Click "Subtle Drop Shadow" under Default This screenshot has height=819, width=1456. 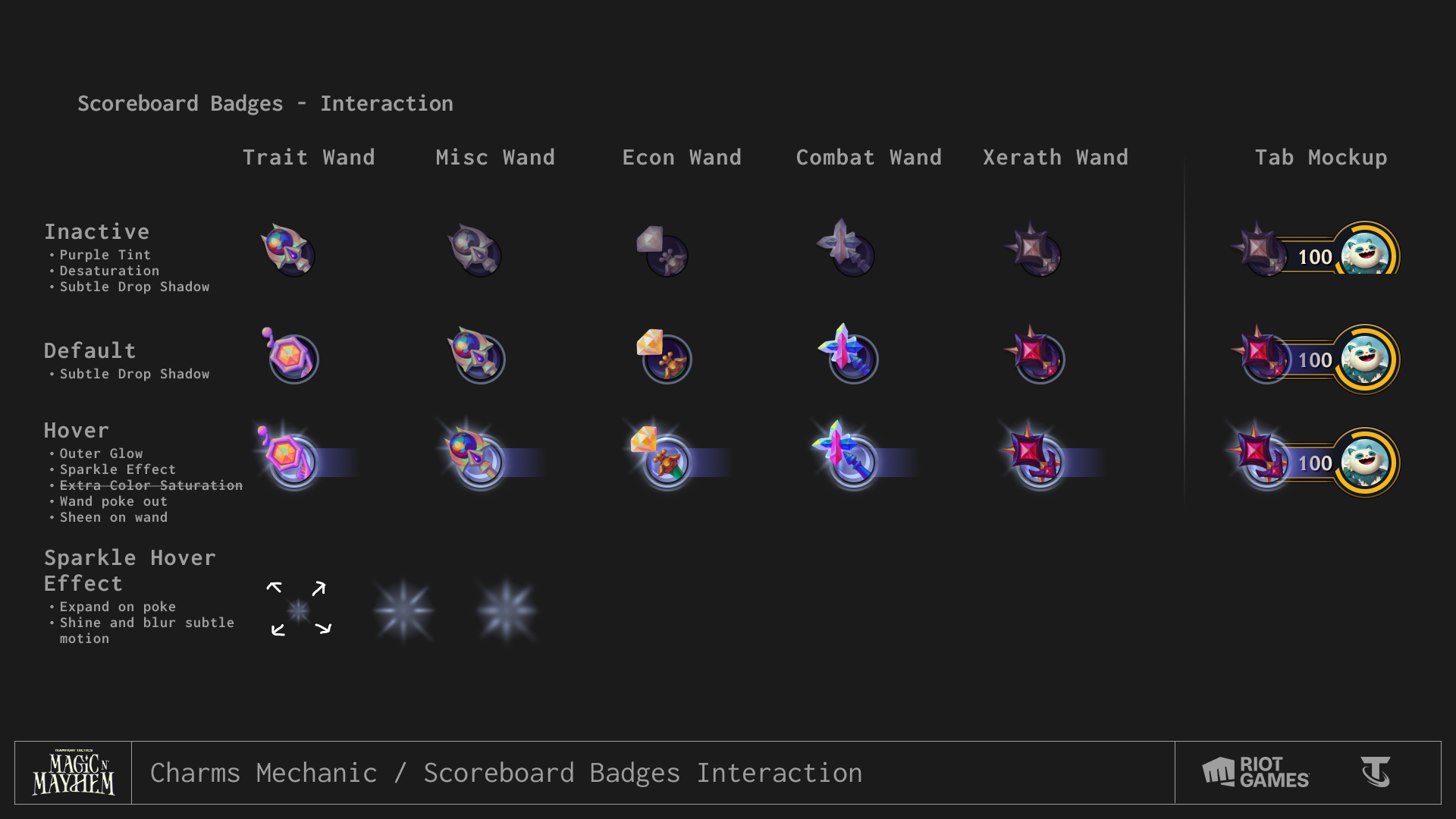135,374
